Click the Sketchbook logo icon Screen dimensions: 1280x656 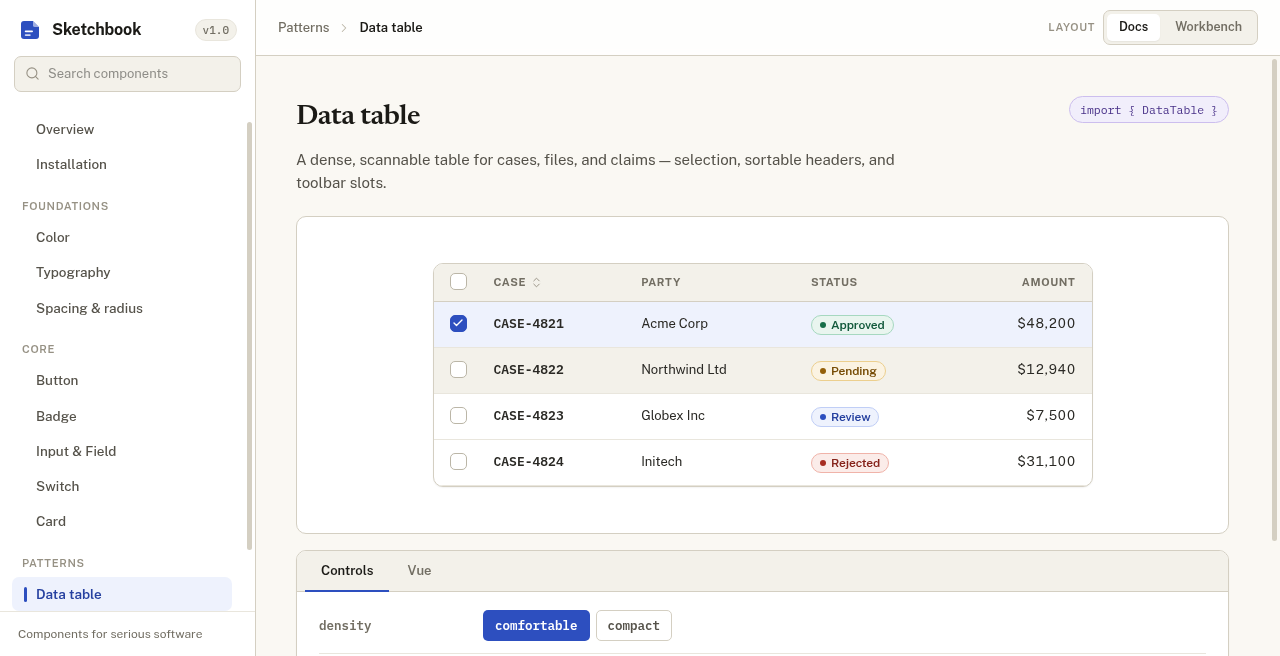tap(30, 30)
